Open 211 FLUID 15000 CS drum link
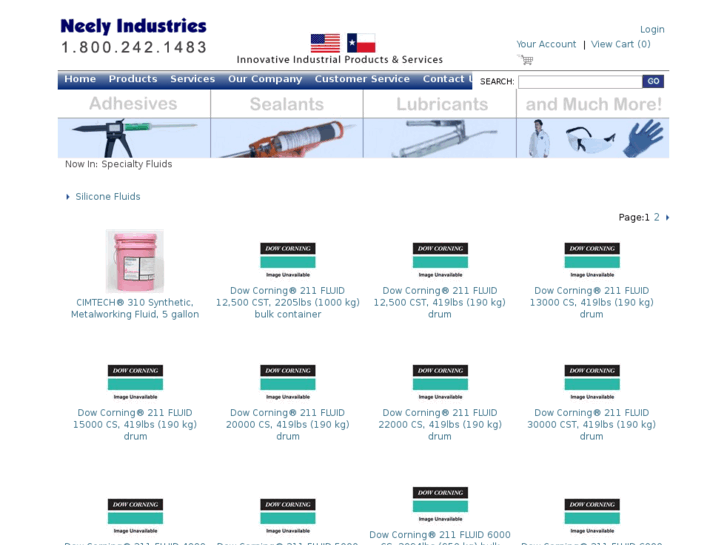The height and width of the screenshot is (545, 727). click(x=135, y=424)
